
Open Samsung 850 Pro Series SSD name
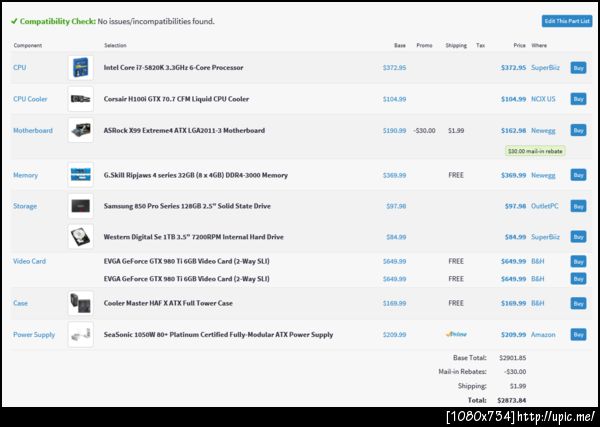point(187,206)
